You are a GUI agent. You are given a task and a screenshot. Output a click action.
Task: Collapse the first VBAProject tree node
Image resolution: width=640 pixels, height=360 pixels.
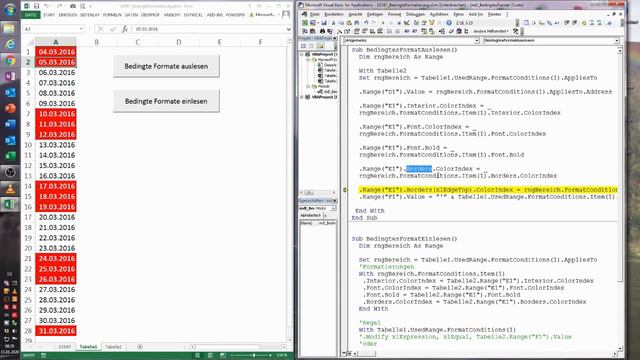tap(302, 54)
